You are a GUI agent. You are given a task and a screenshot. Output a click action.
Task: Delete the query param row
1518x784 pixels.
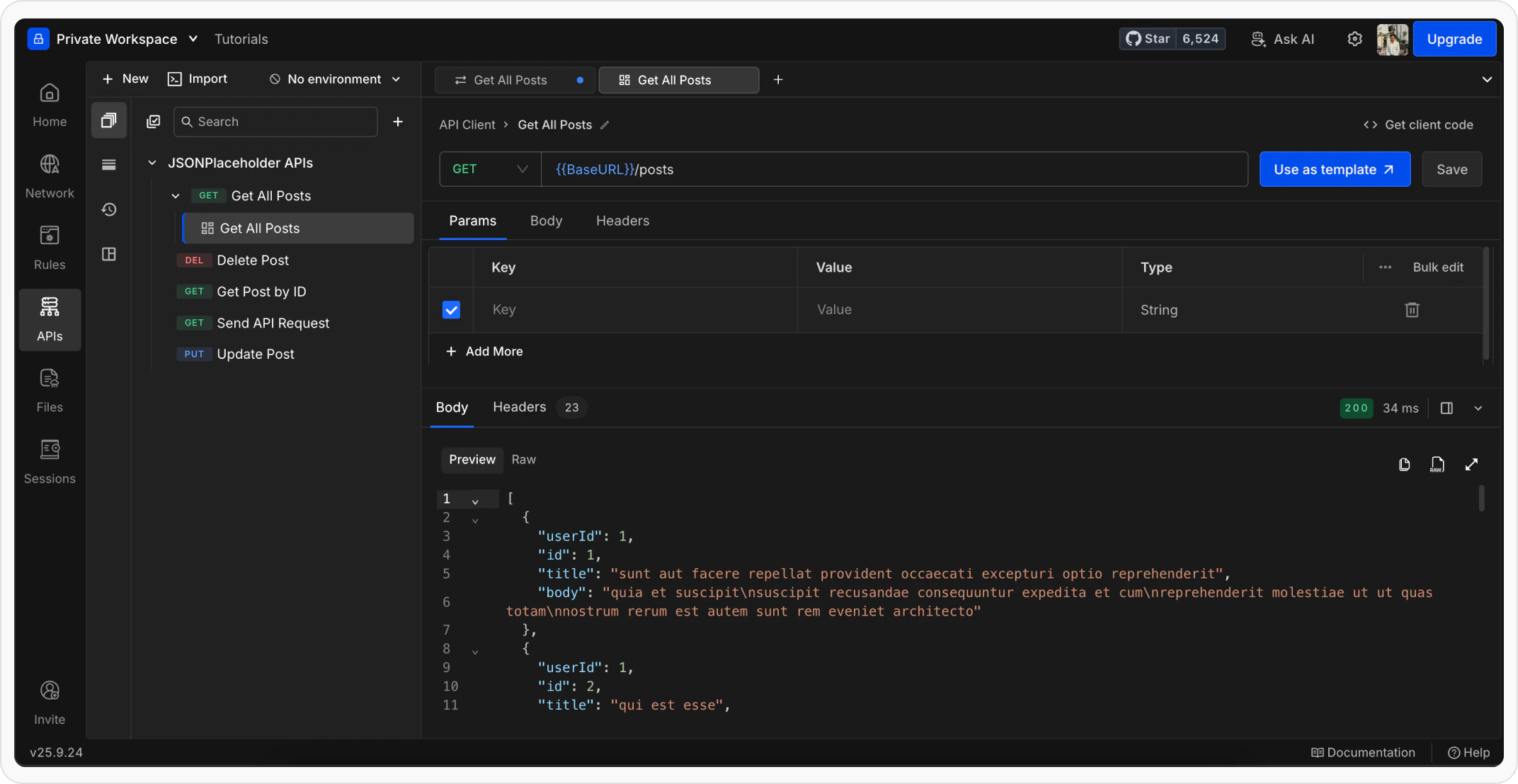1412,310
